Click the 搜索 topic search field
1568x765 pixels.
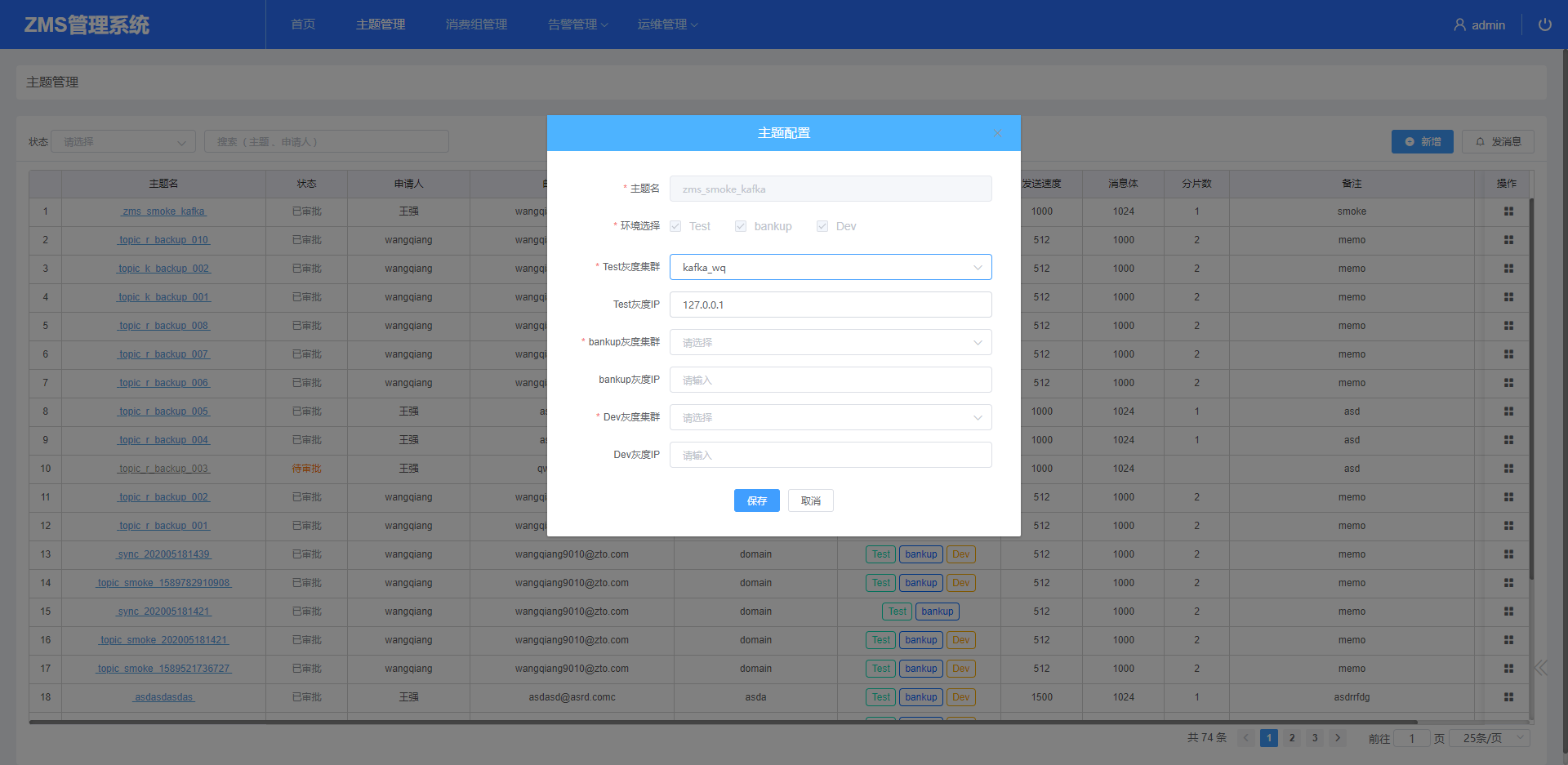coord(327,141)
